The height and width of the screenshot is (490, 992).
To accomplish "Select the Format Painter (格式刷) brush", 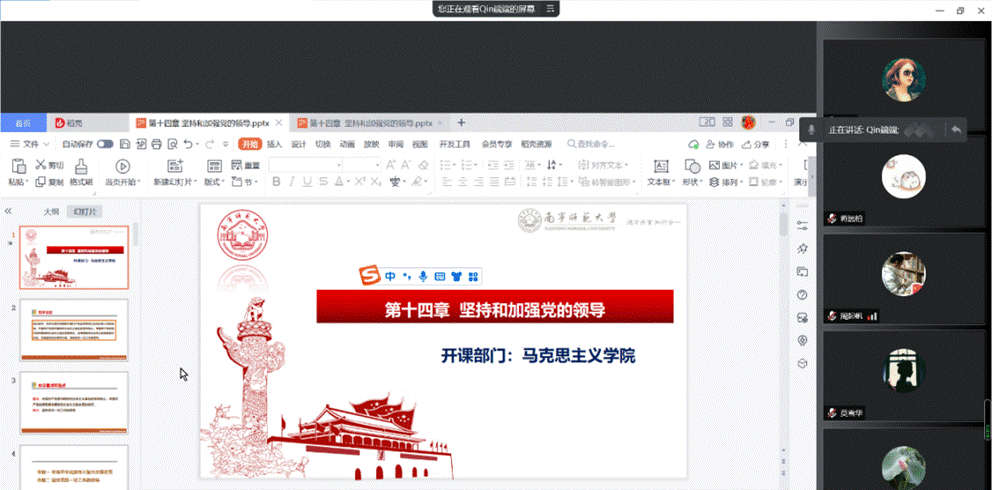I will 81,166.
